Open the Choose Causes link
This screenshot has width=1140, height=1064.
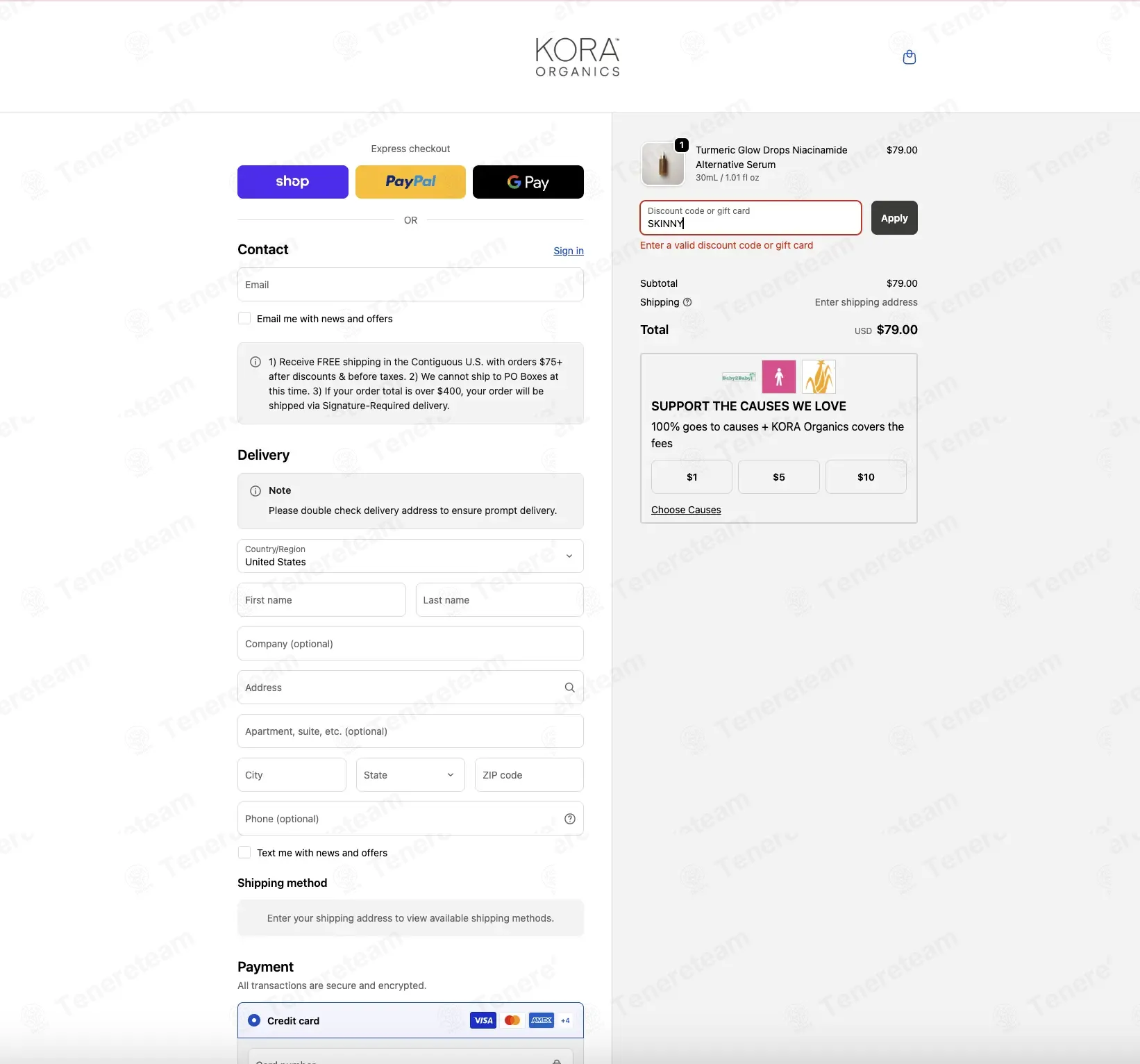click(x=686, y=510)
